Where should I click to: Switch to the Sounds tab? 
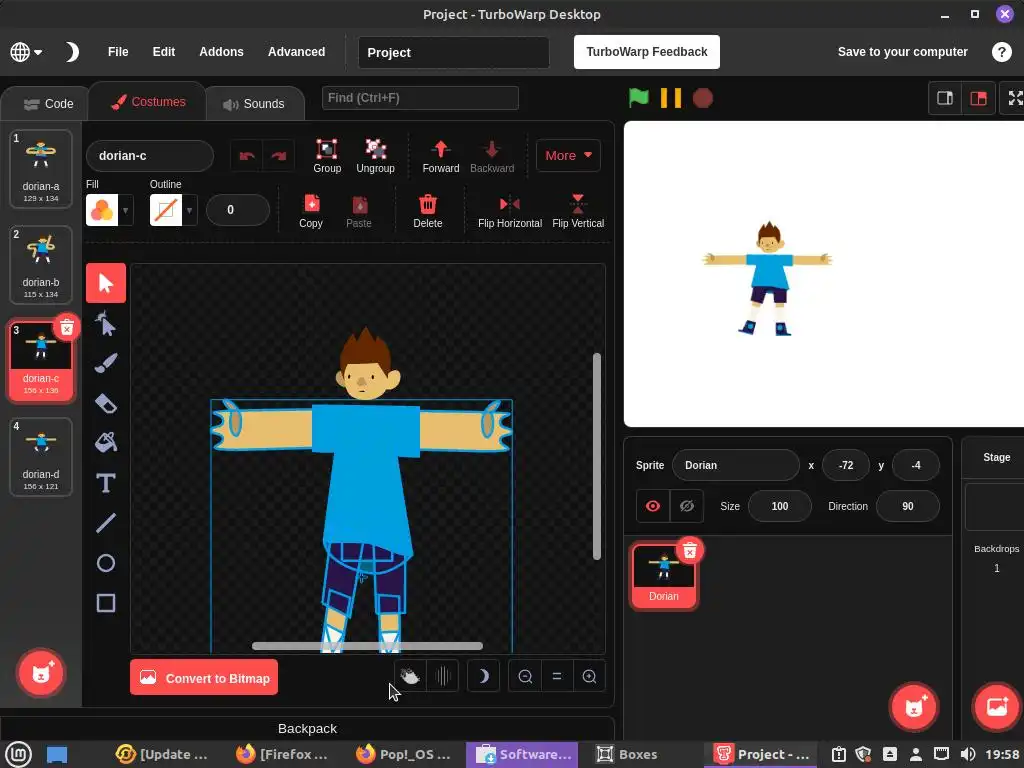coord(255,104)
